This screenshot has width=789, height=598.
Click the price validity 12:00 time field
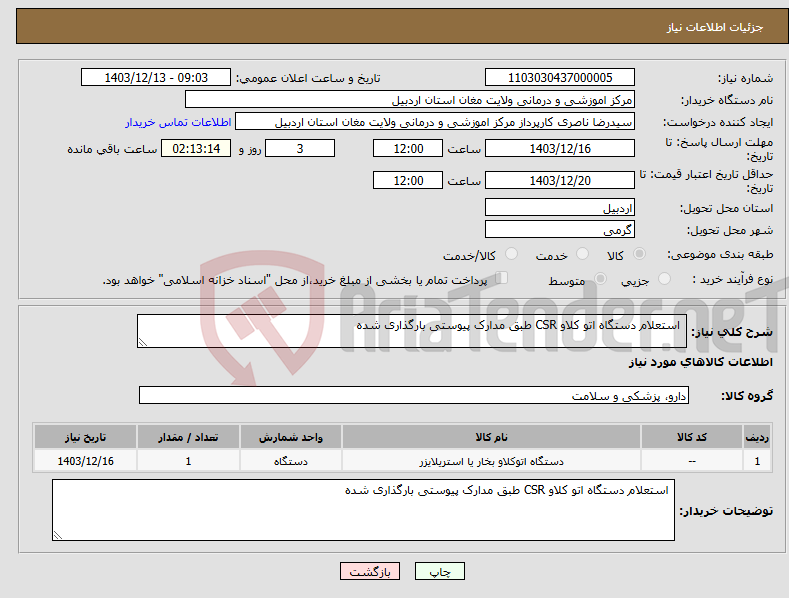click(x=408, y=180)
